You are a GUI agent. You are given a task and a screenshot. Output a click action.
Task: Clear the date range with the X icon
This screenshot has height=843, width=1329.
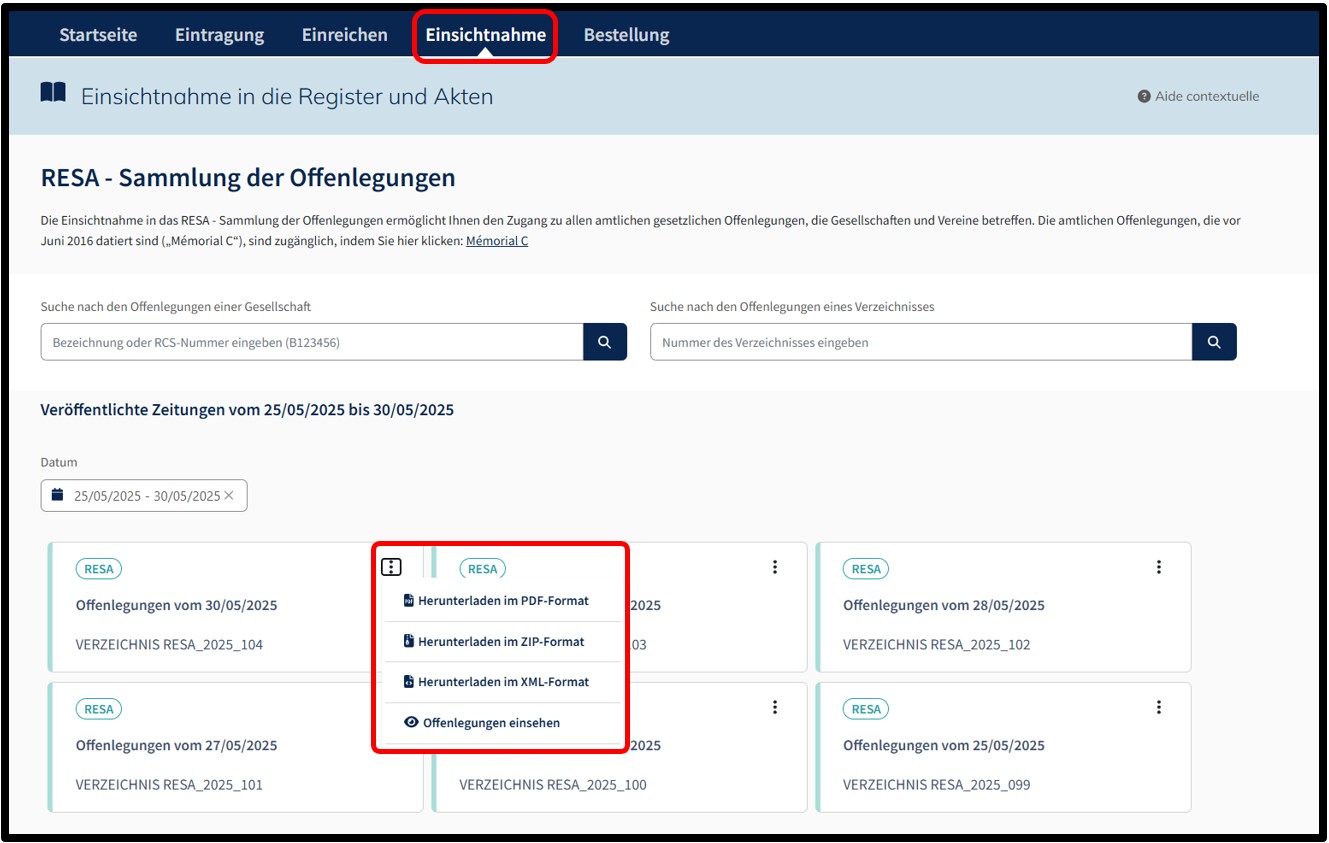(229, 496)
